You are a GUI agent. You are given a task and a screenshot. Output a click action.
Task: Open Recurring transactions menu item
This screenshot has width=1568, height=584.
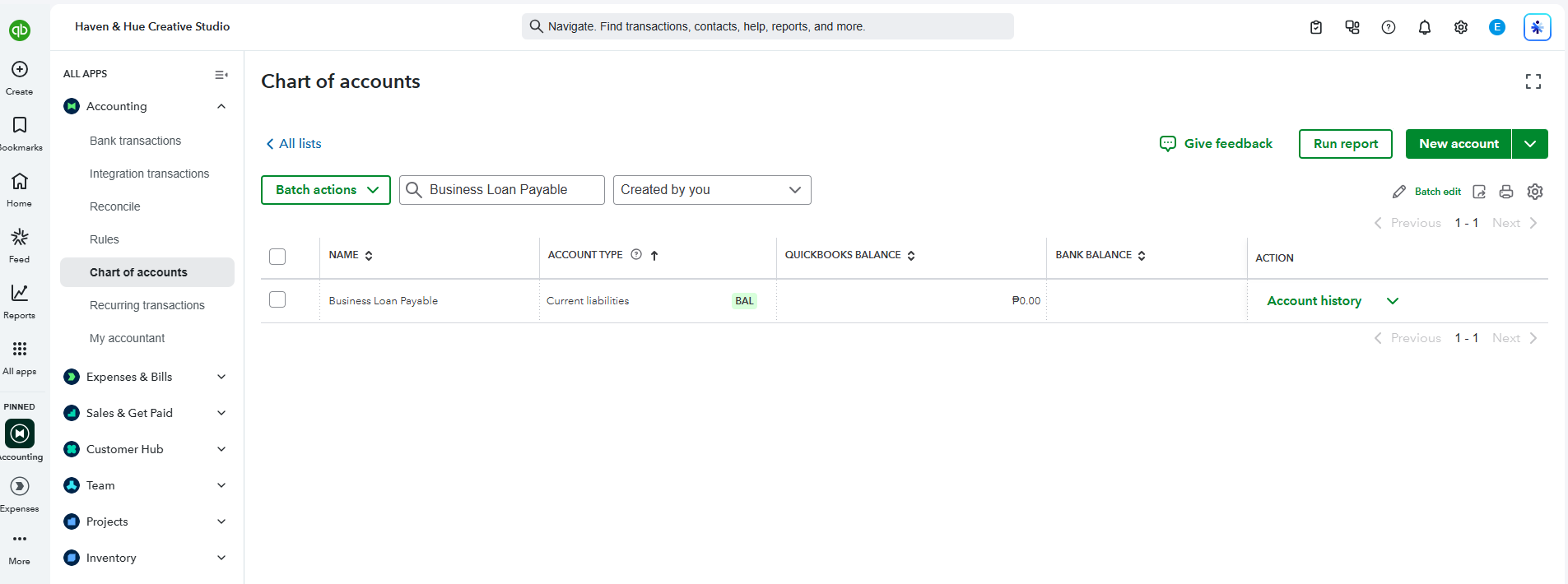pyautogui.click(x=147, y=305)
